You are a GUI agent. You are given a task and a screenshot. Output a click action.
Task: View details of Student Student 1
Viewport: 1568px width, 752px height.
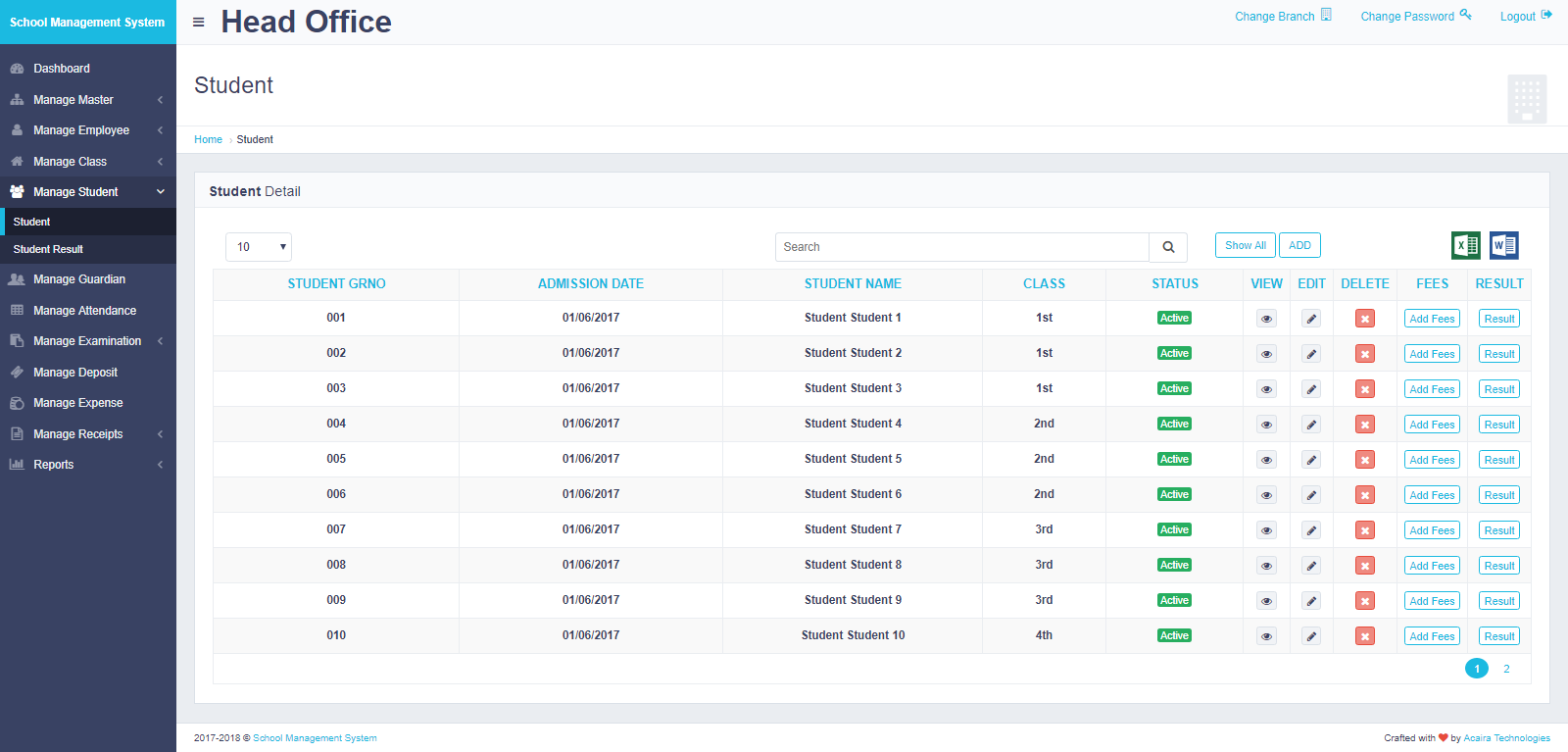(x=1266, y=319)
